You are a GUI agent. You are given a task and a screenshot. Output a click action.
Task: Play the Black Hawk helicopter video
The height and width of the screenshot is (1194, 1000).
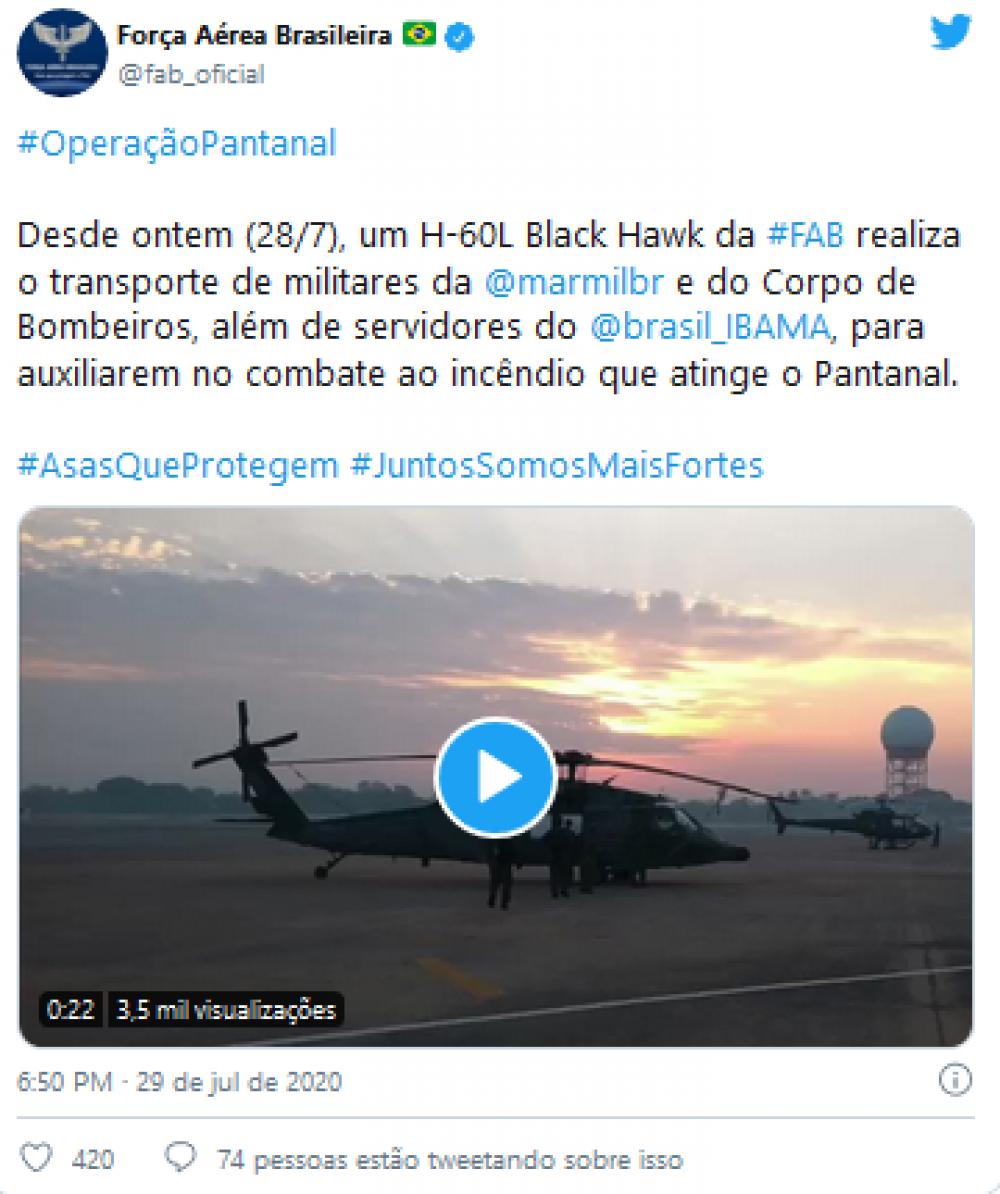pyautogui.click(x=496, y=777)
